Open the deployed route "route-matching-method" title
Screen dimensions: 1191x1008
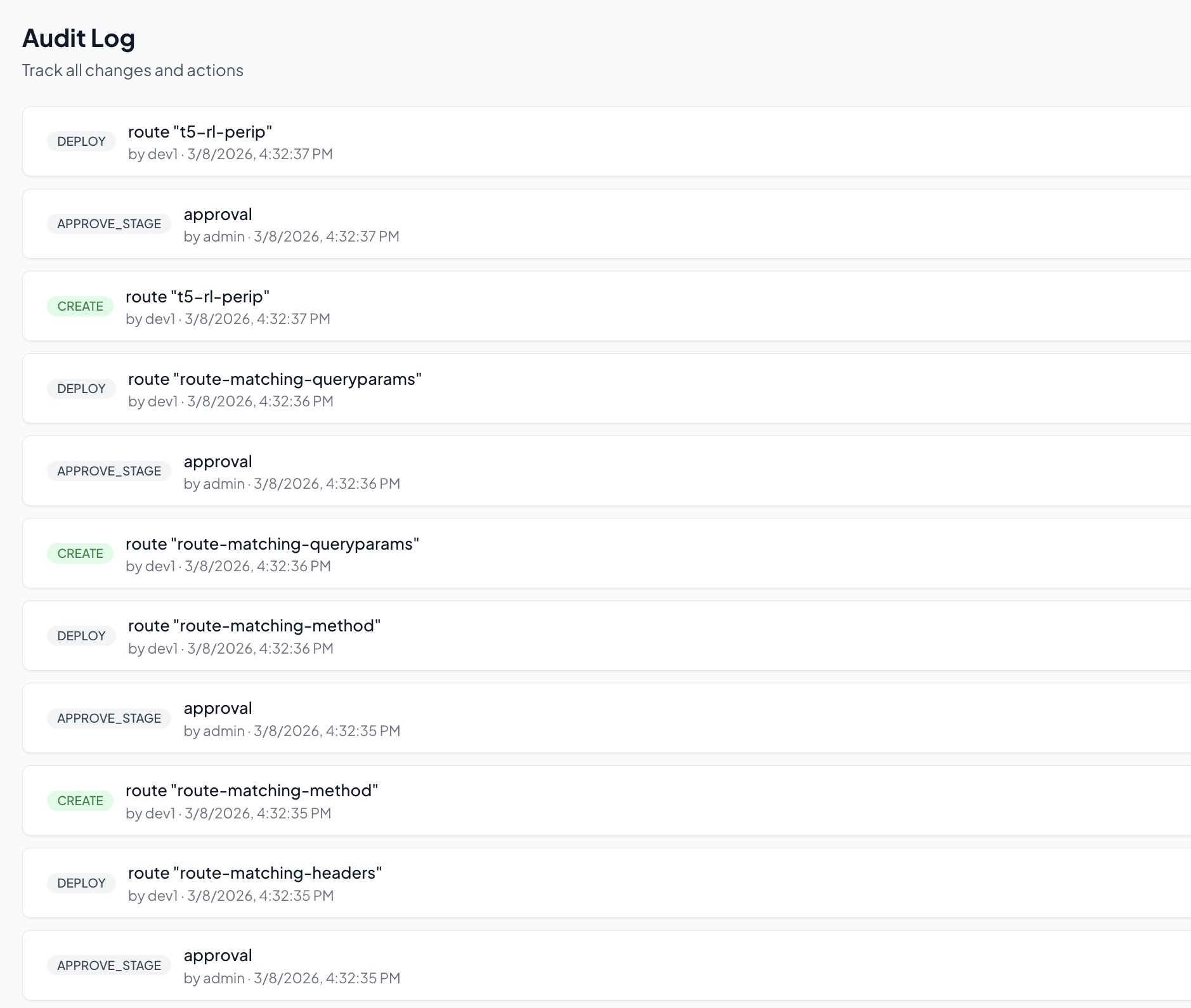pyautogui.click(x=254, y=626)
